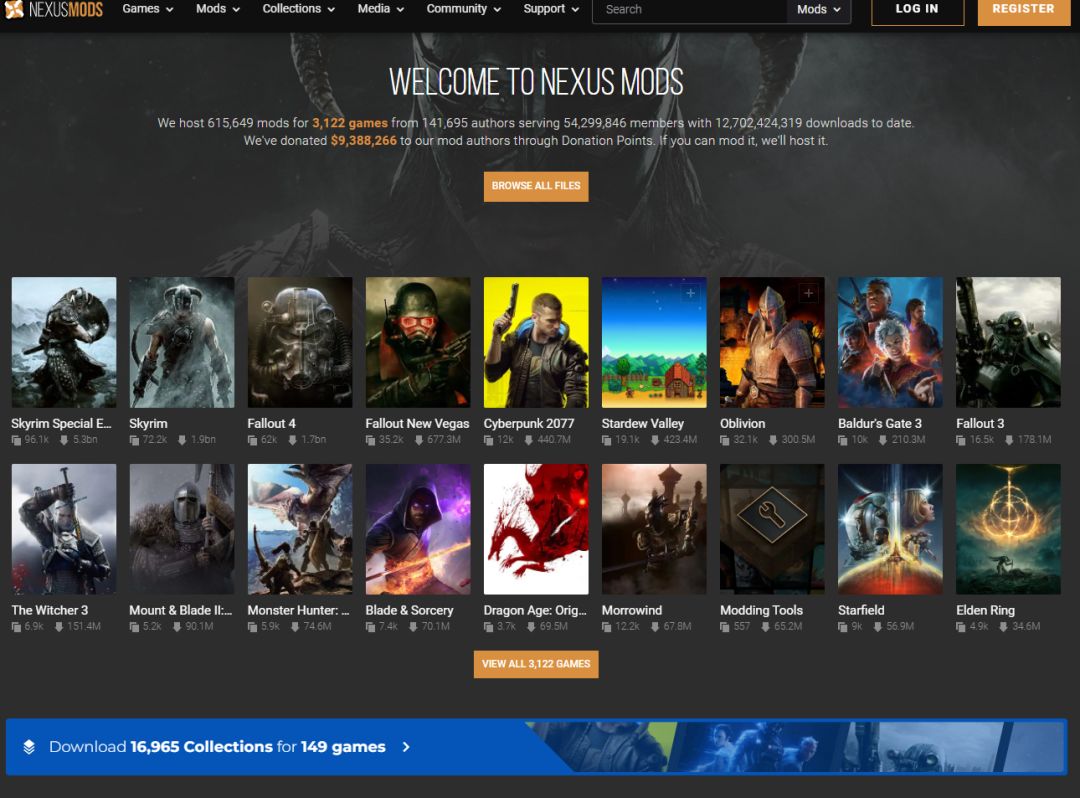Open the Support dropdown
Viewport: 1080px width, 798px height.
551,9
